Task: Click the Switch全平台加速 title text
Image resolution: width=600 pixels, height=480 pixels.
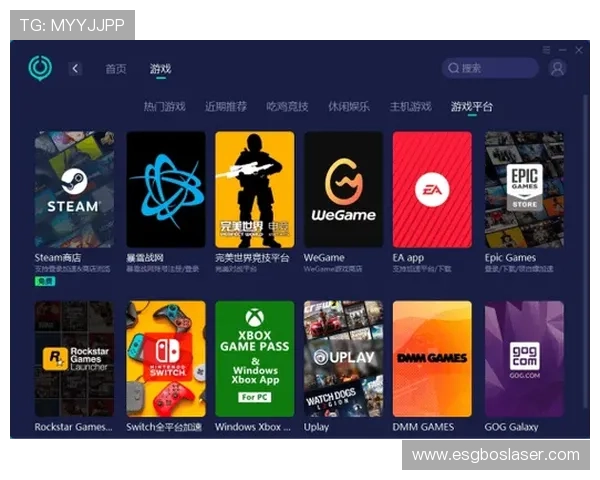Action: point(164,427)
